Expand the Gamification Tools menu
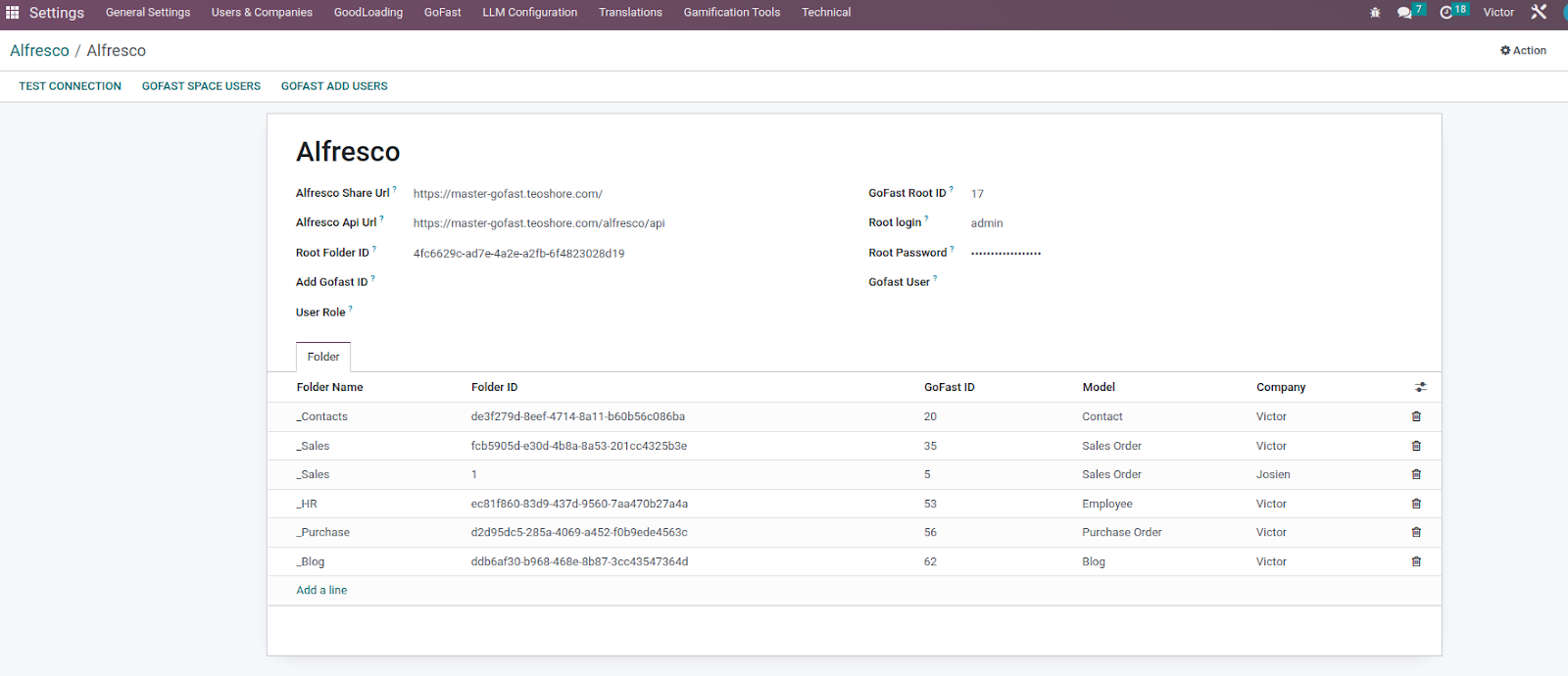1568x676 pixels. (732, 13)
